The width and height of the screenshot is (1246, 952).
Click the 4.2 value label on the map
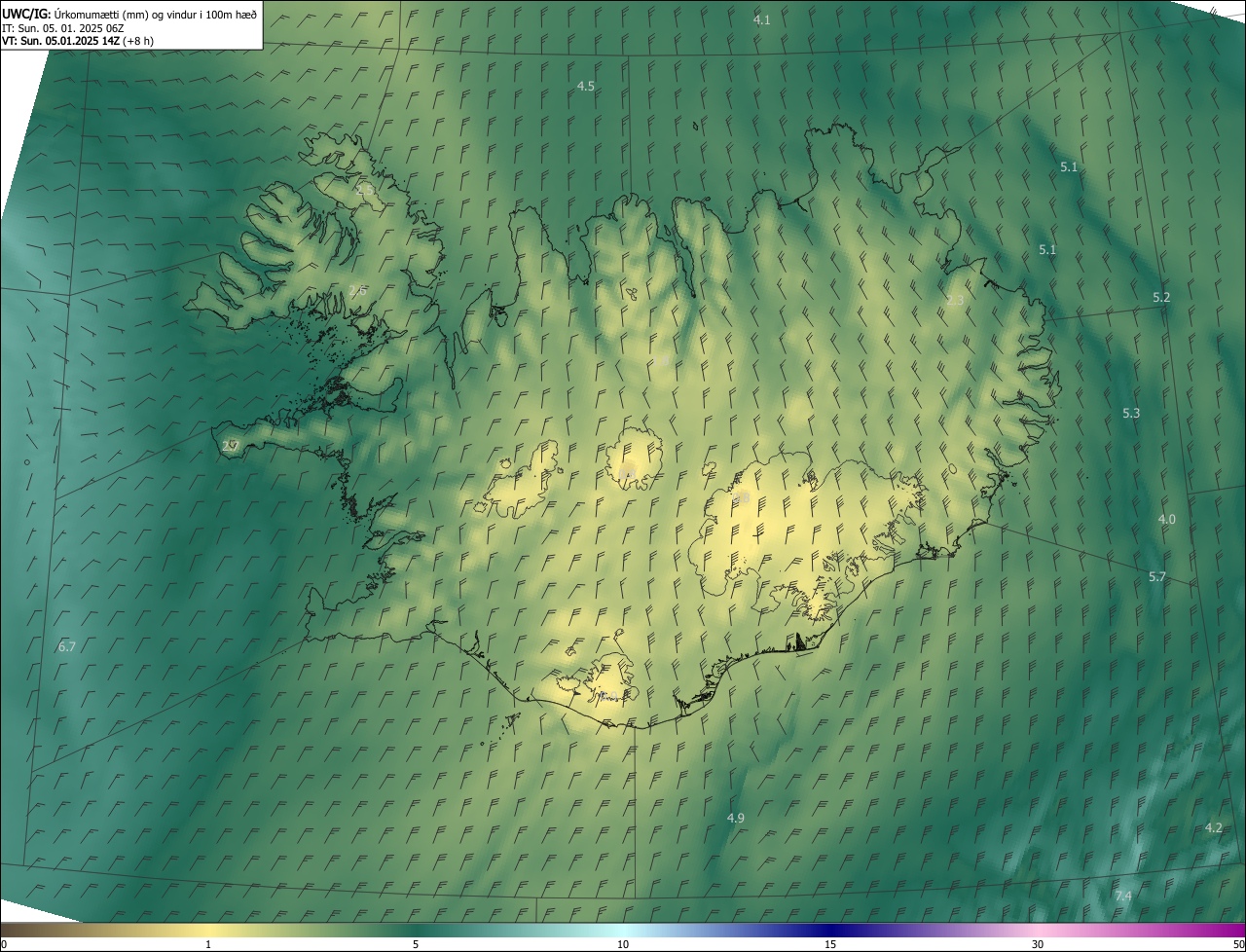click(x=1213, y=827)
